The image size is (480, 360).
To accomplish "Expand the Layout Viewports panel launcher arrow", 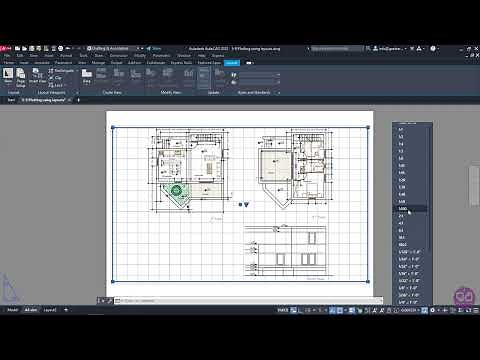I will click(78, 92).
